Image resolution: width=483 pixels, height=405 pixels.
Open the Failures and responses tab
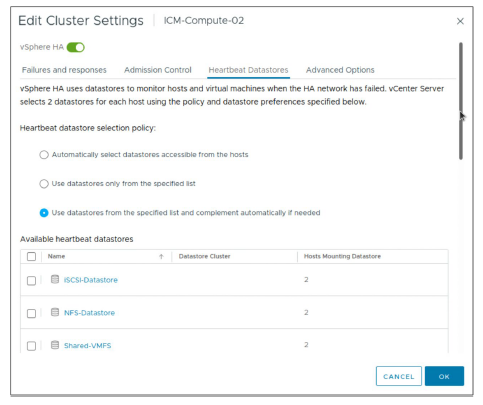[x=64, y=70]
